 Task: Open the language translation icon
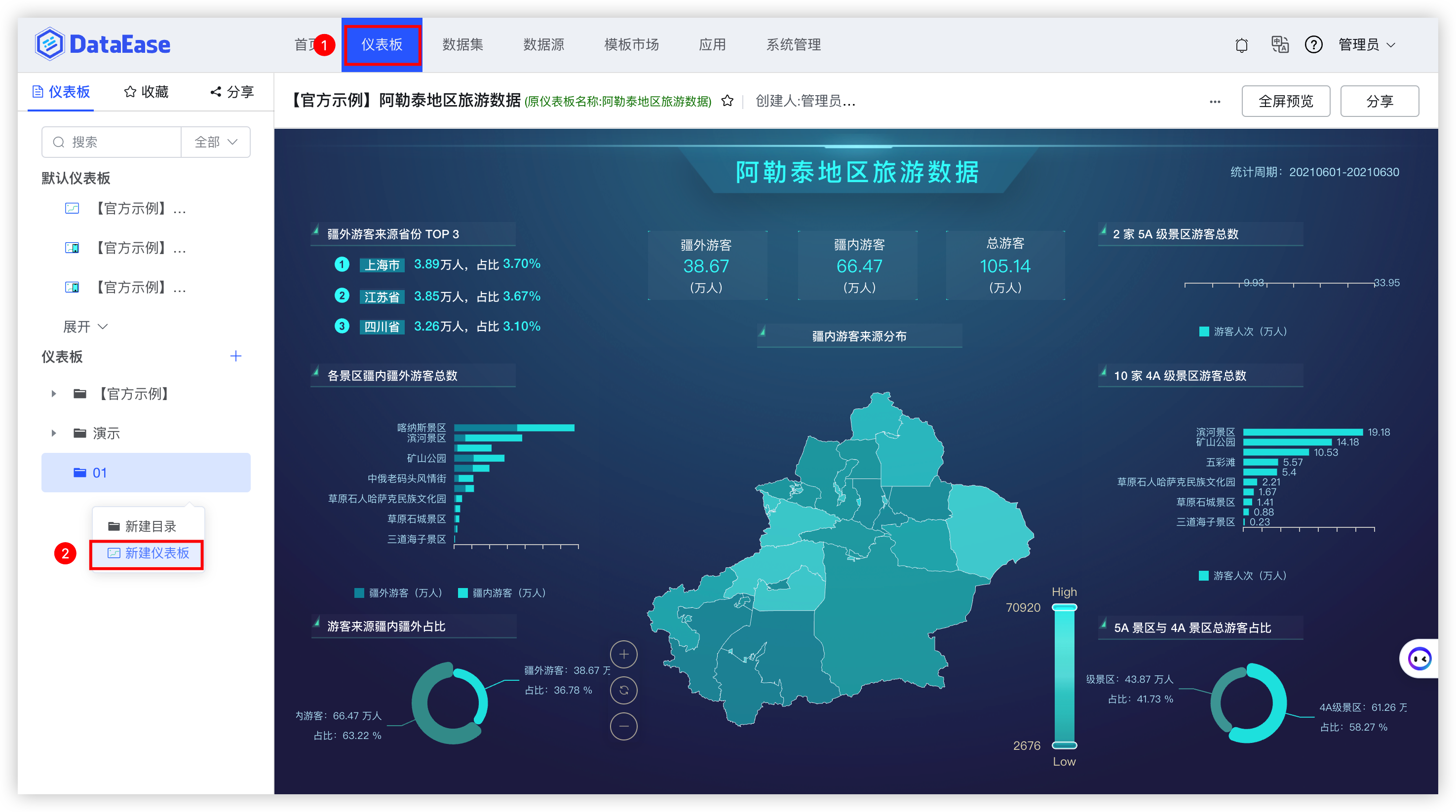pyautogui.click(x=1280, y=44)
